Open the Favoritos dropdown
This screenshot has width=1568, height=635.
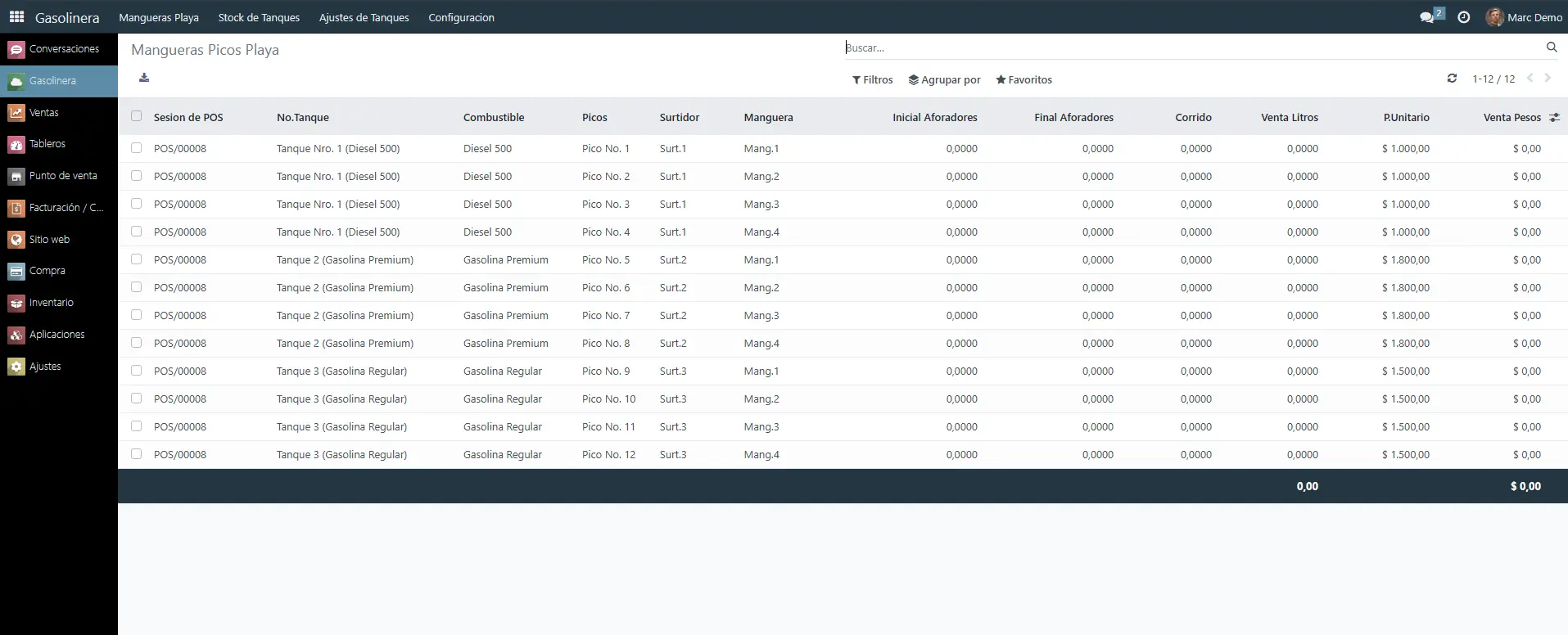point(1023,79)
